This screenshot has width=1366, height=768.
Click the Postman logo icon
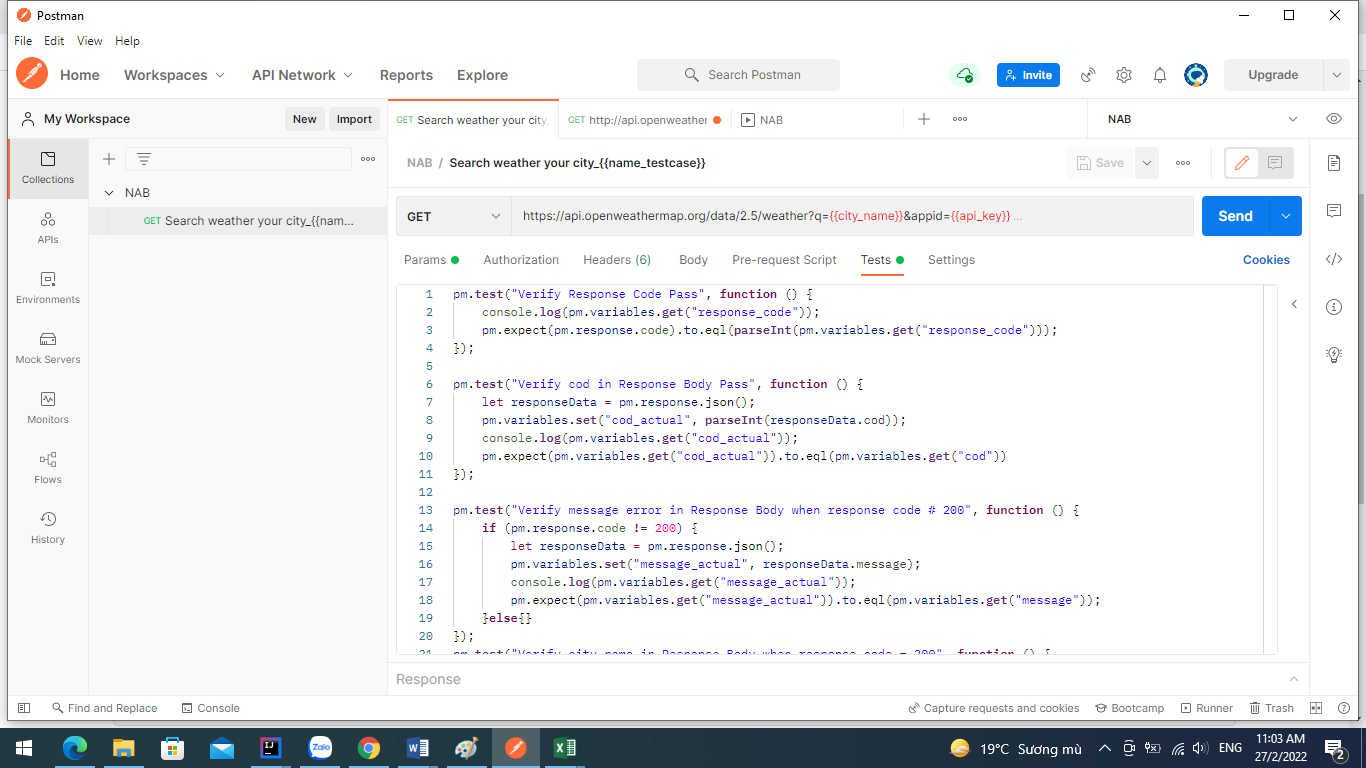[x=32, y=74]
